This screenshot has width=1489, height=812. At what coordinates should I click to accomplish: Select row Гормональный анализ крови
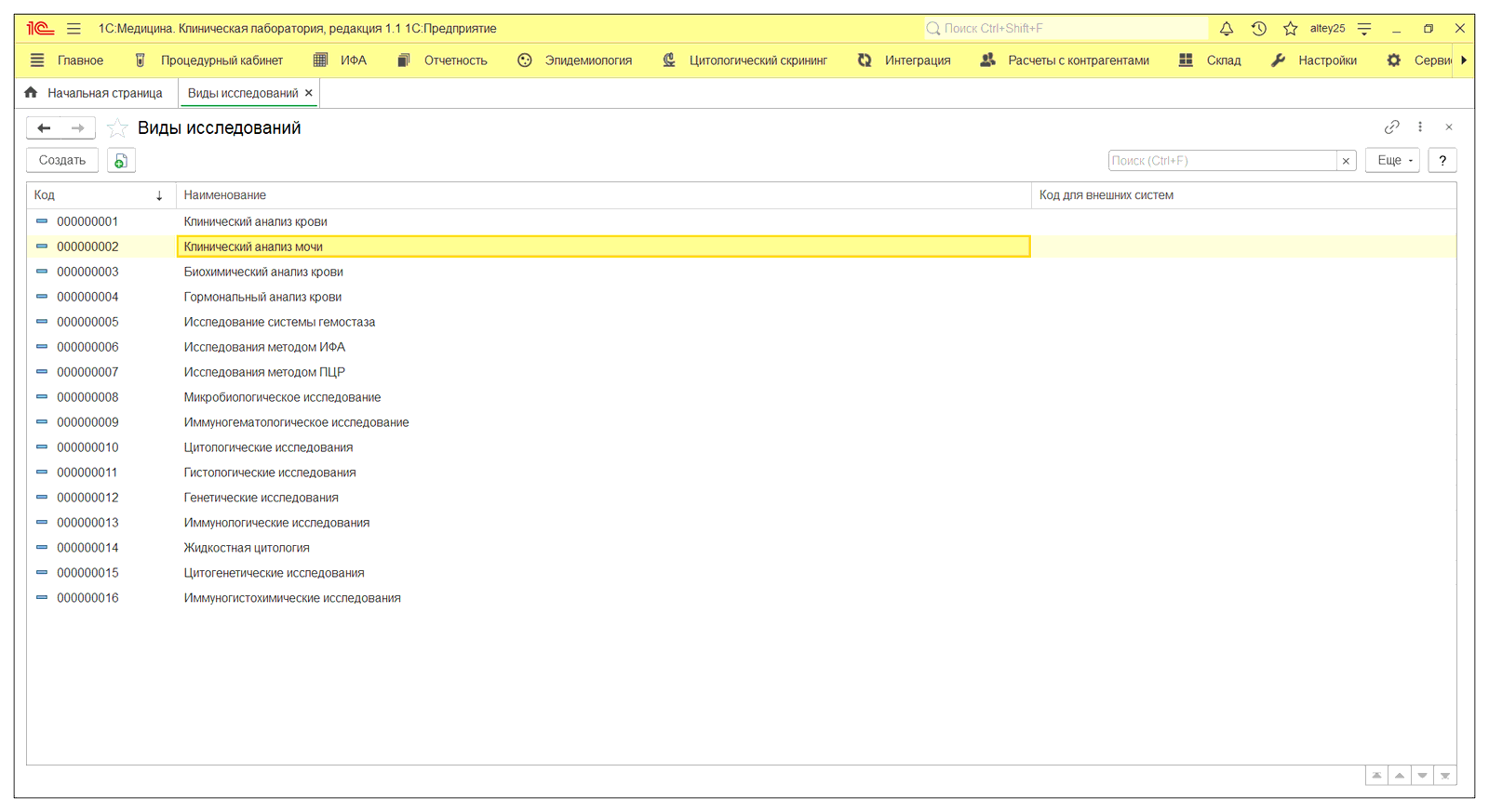(741, 297)
